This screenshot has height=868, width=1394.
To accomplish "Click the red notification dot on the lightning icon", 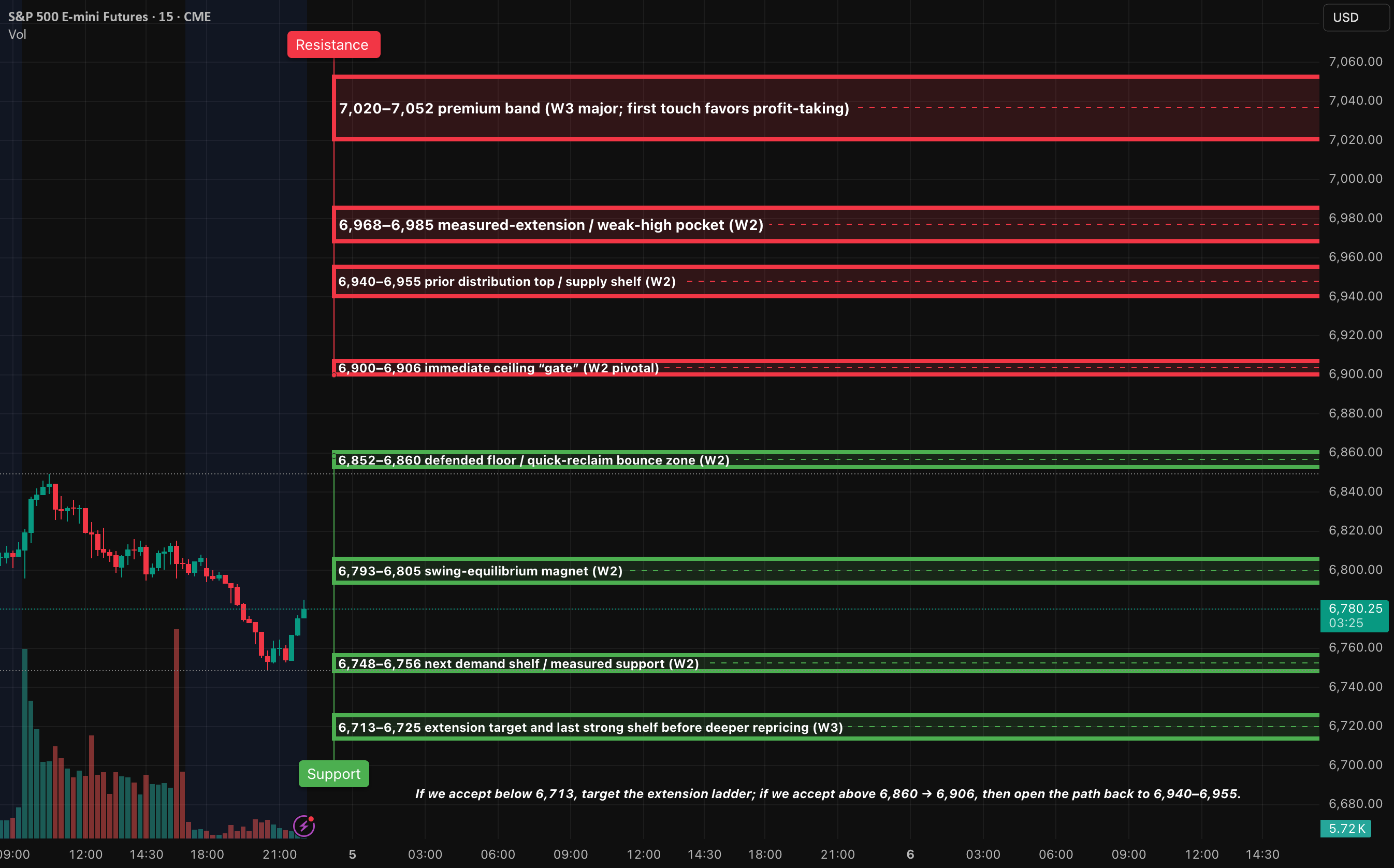I will [x=311, y=820].
